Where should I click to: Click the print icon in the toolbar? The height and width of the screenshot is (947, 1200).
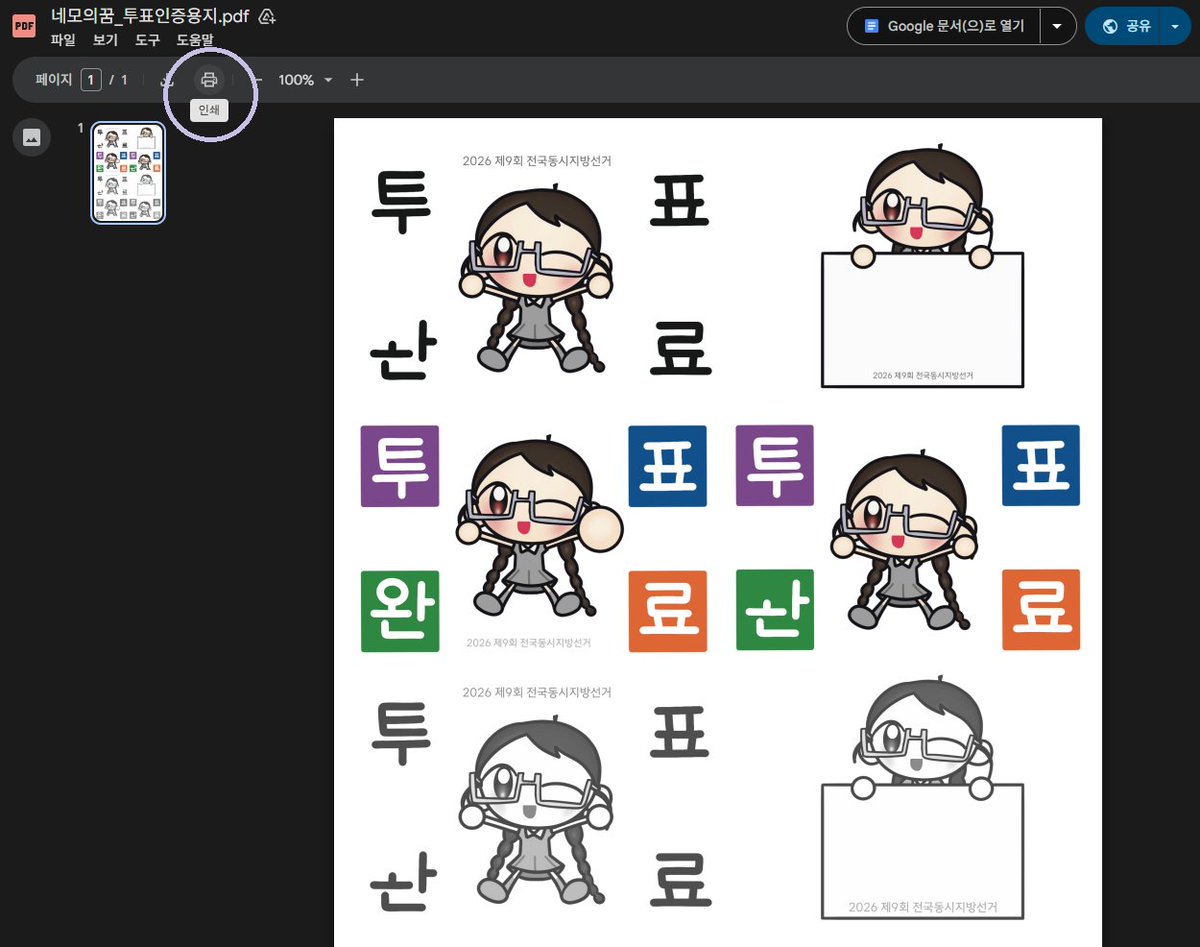209,80
